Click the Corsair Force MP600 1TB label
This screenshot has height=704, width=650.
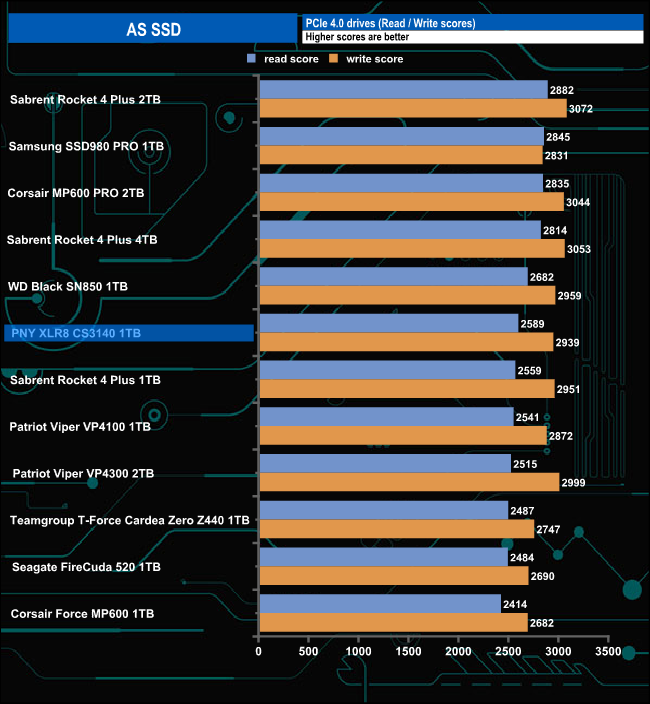83,614
